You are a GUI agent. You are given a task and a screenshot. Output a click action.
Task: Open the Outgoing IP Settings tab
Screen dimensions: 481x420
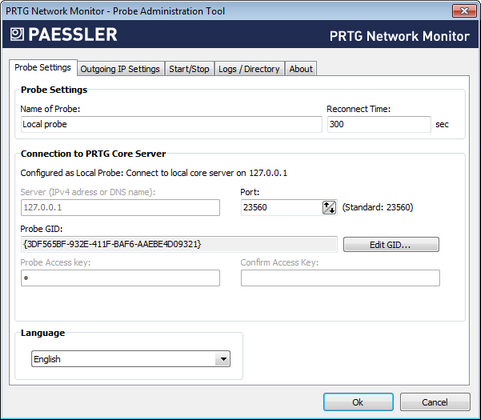tap(120, 69)
